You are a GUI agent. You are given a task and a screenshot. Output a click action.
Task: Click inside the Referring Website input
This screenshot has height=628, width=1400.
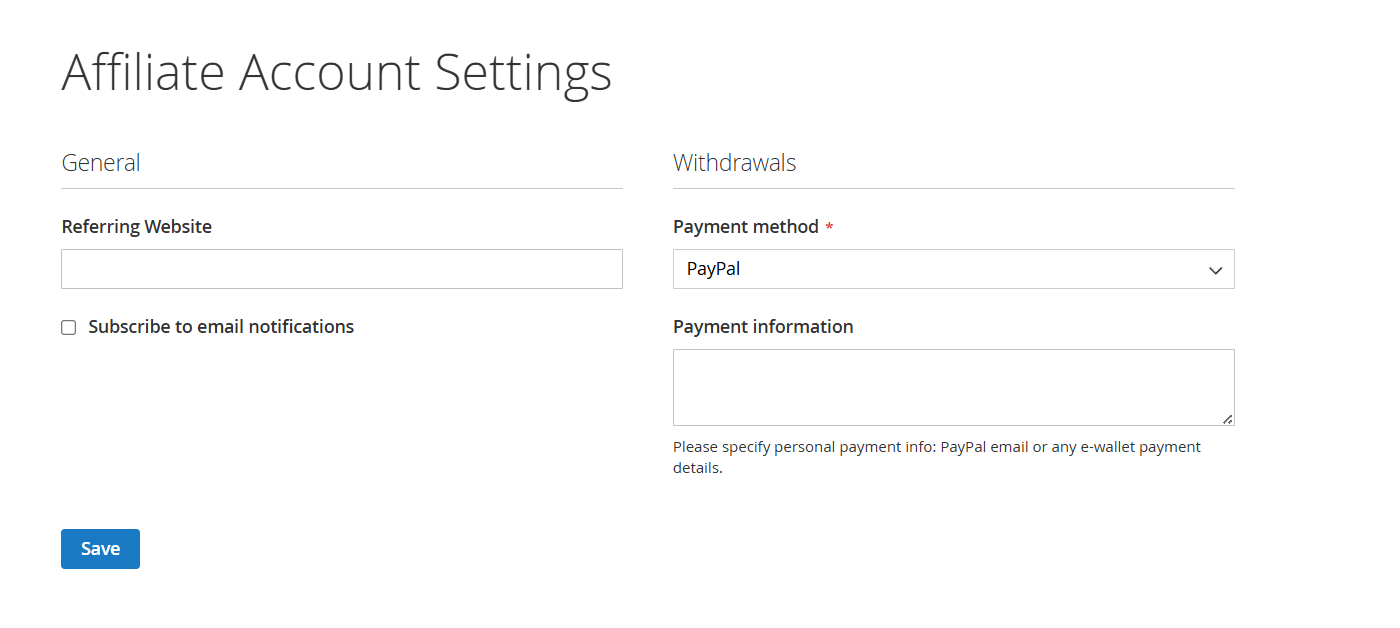click(342, 269)
